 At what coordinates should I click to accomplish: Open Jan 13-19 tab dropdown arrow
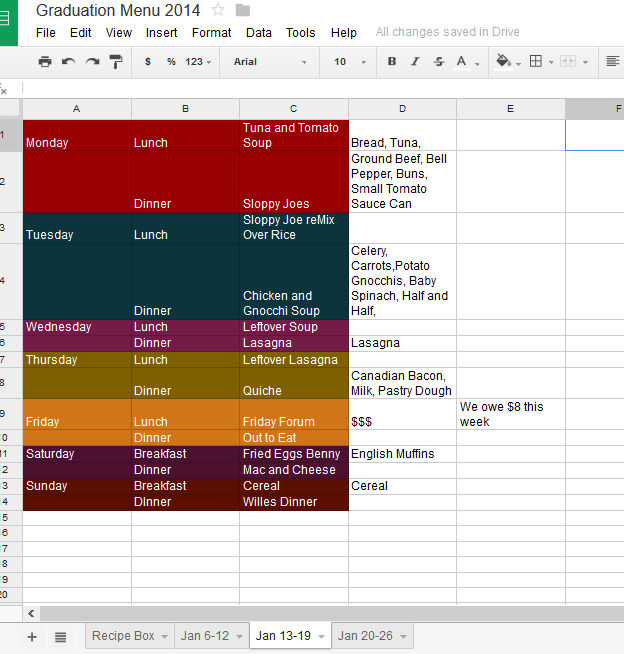[x=321, y=636]
